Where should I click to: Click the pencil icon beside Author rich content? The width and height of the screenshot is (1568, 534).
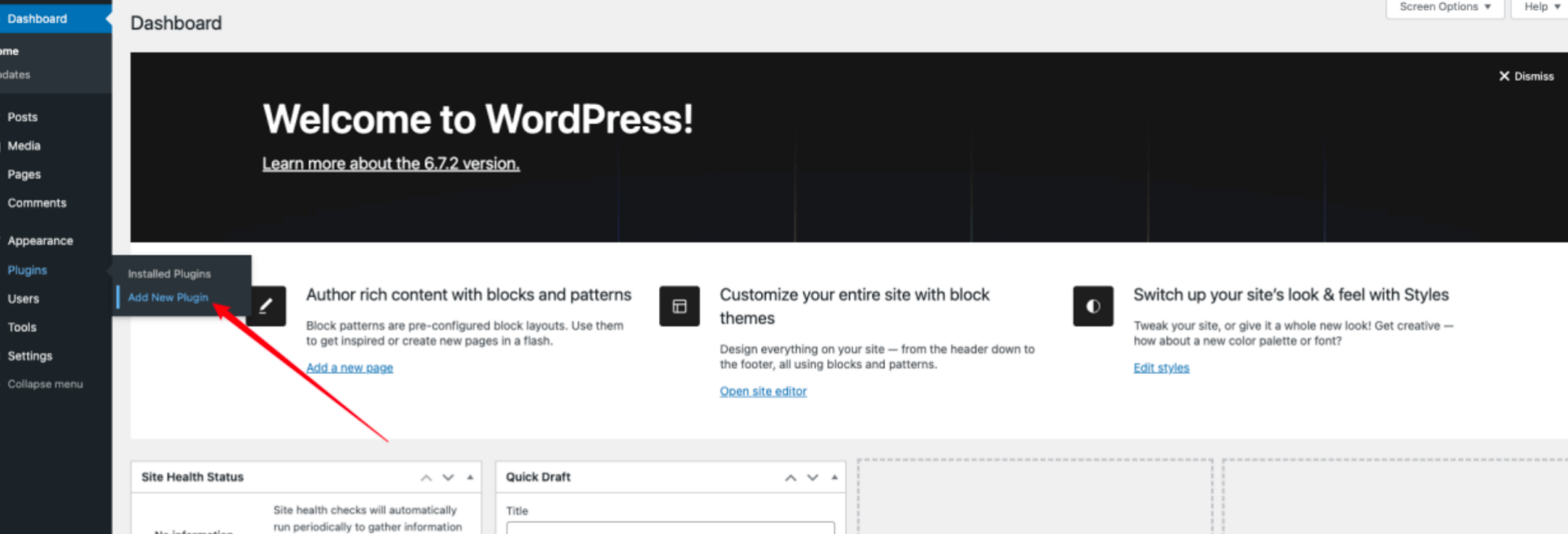265,306
